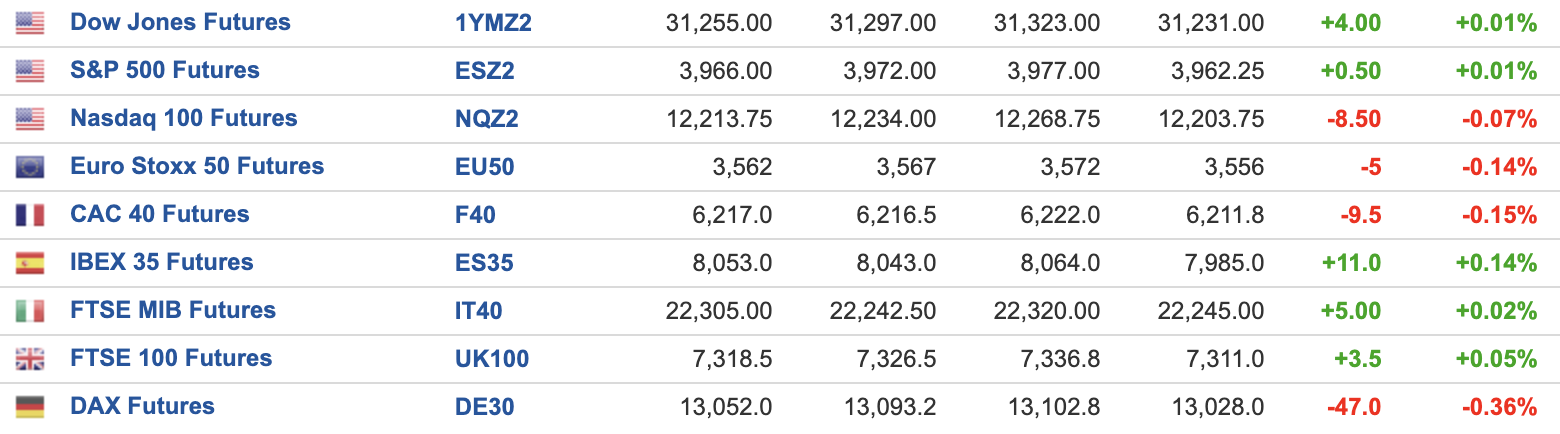Open the DAX Futures link
The width and height of the screenshot is (1560, 434).
(143, 406)
